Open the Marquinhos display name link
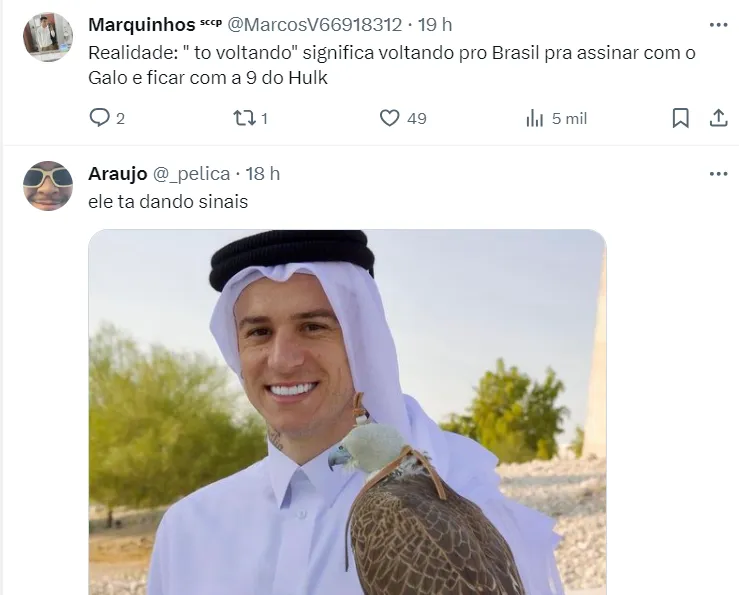This screenshot has height=595, width=739. click(x=142, y=25)
